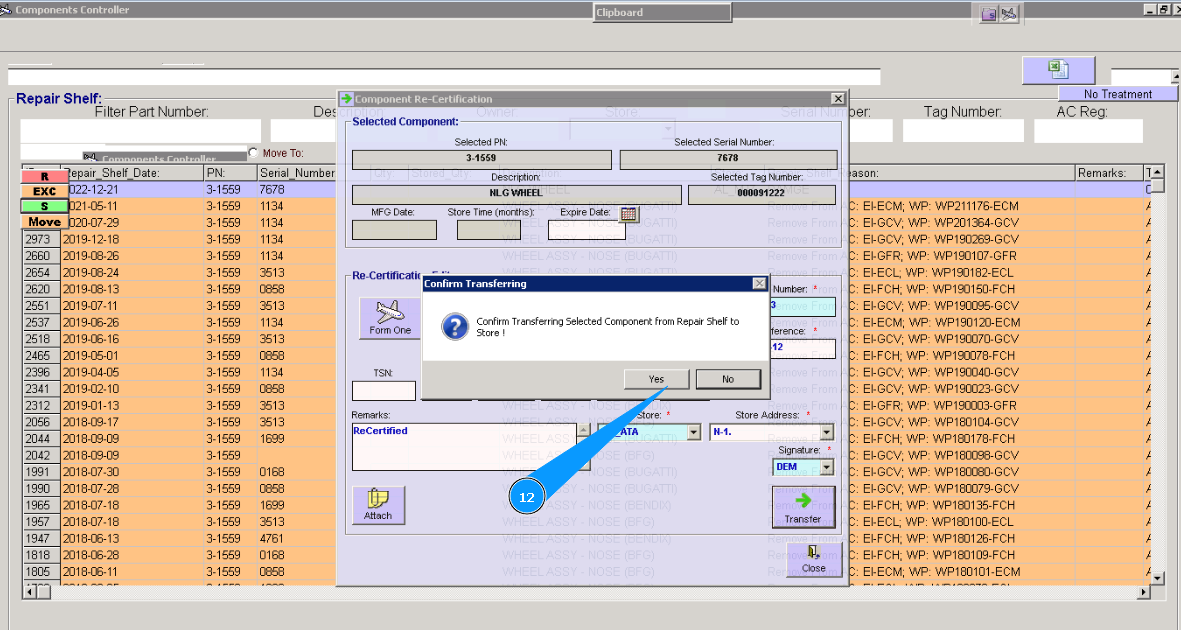Click the Components Controller app icon in title bar
Screen dimensions: 1181x633
point(6,10)
